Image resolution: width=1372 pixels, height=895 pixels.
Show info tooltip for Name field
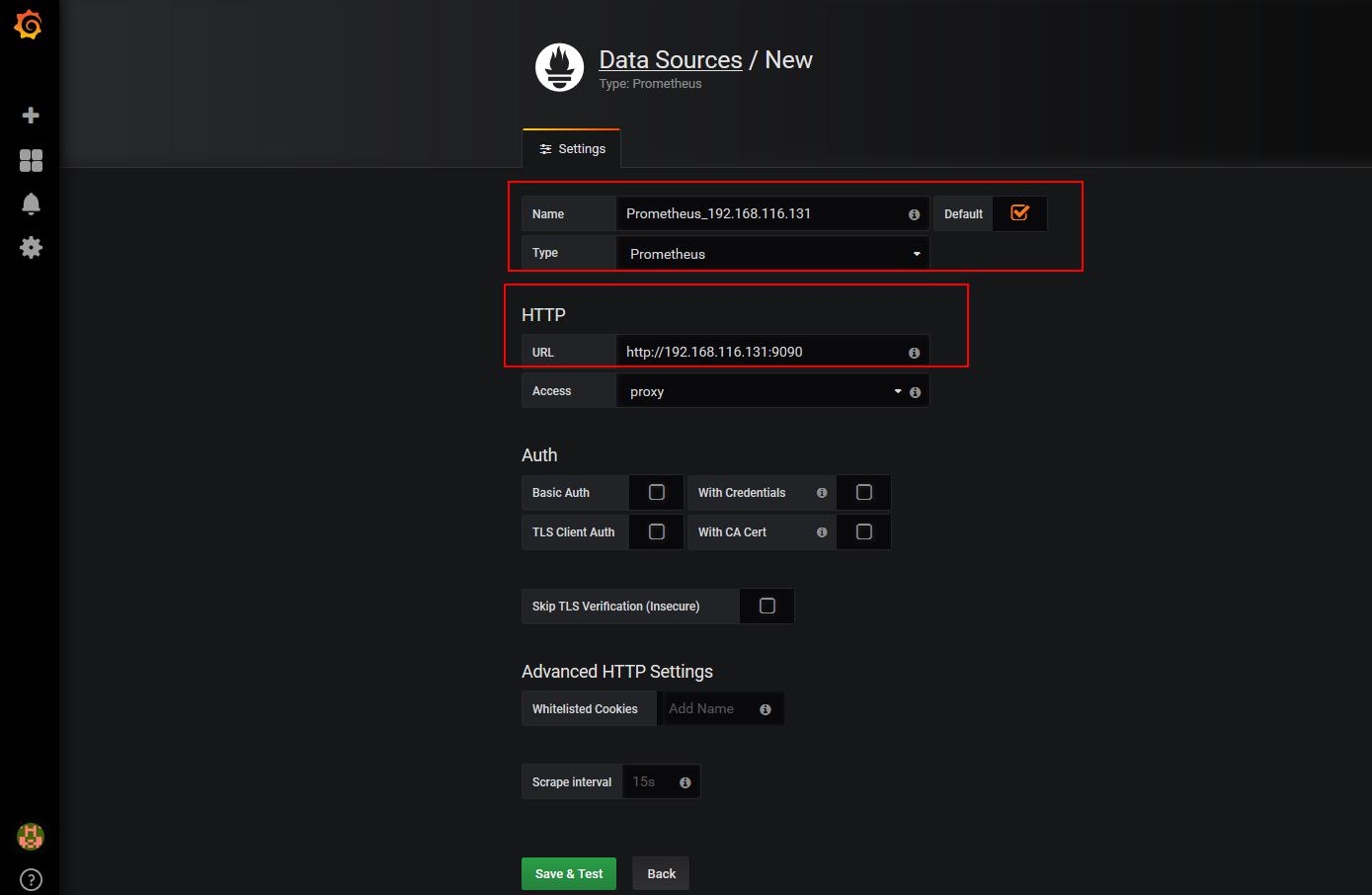pyautogui.click(x=914, y=214)
